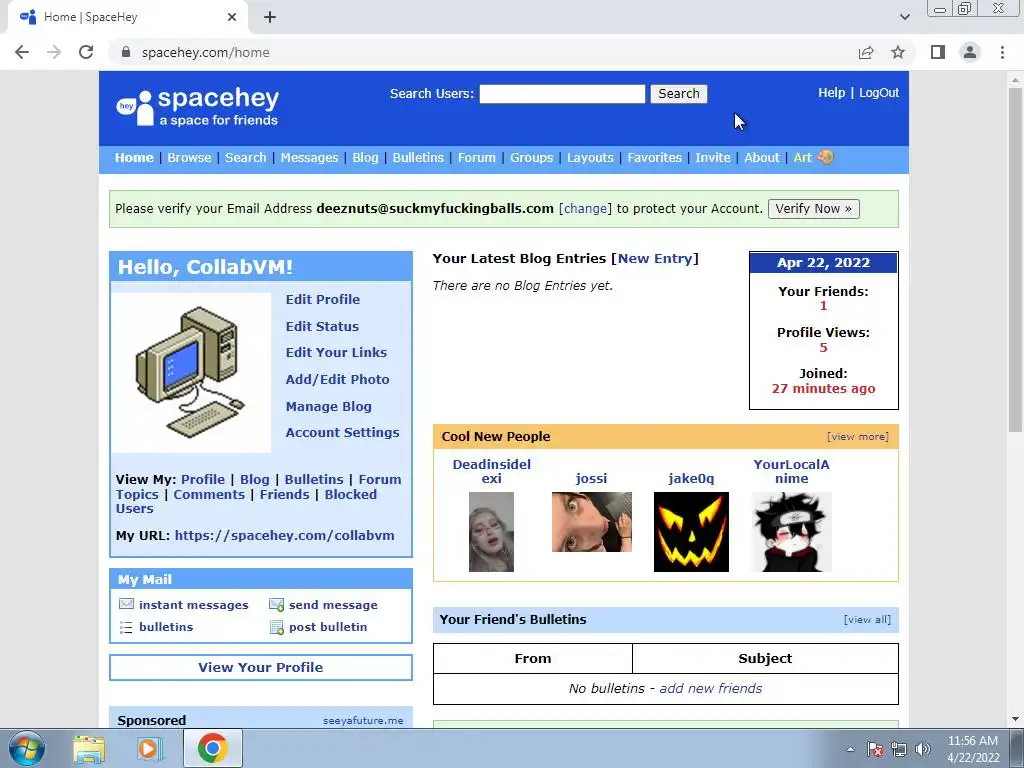
Task: Click the browser forward arrow
Action: point(54,52)
